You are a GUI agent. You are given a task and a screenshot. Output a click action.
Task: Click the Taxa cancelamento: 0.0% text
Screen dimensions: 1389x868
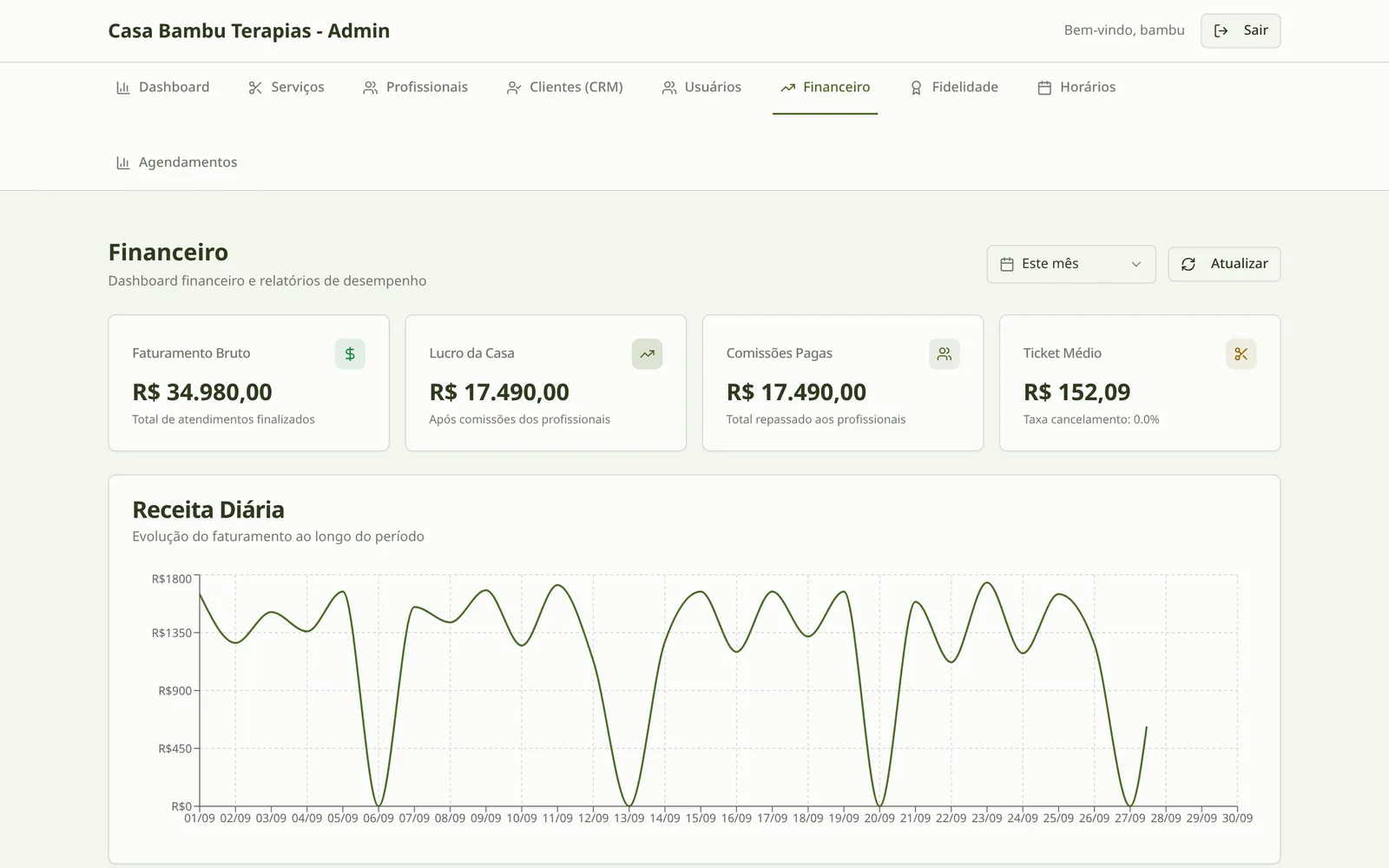pos(1091,419)
